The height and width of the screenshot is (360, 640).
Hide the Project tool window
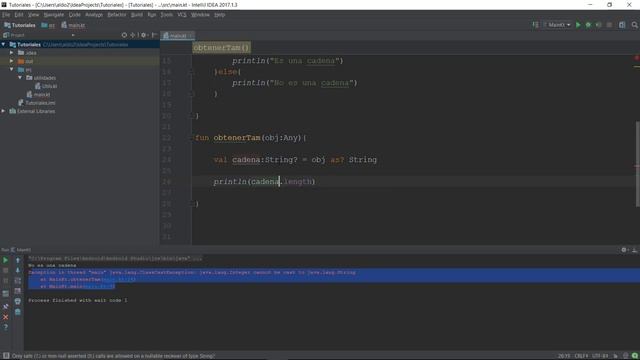tap(154, 36)
